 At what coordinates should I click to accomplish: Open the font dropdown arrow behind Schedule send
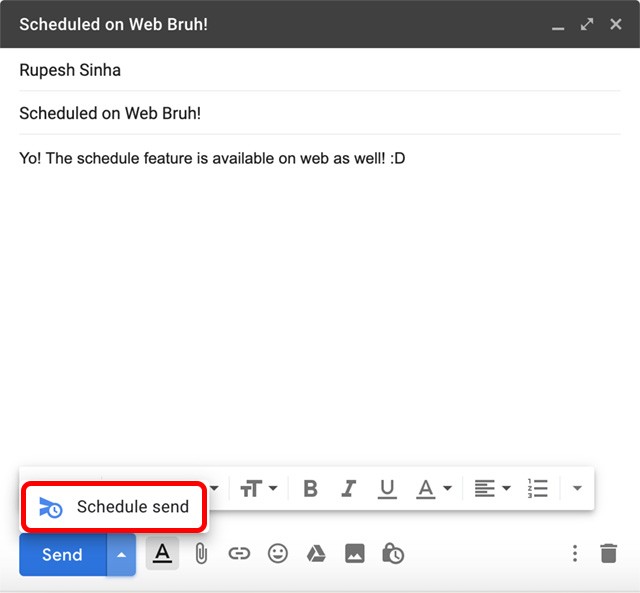(x=214, y=488)
